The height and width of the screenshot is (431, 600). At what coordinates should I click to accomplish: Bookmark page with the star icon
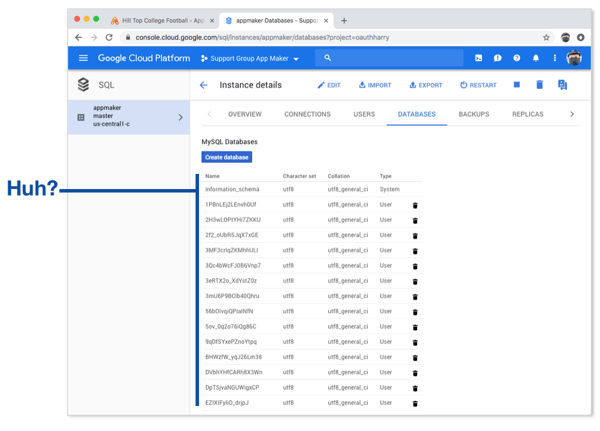click(546, 38)
